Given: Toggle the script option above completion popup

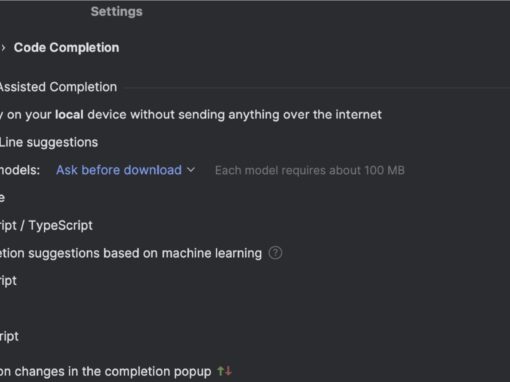Looking at the screenshot, I should click(x=9, y=336).
